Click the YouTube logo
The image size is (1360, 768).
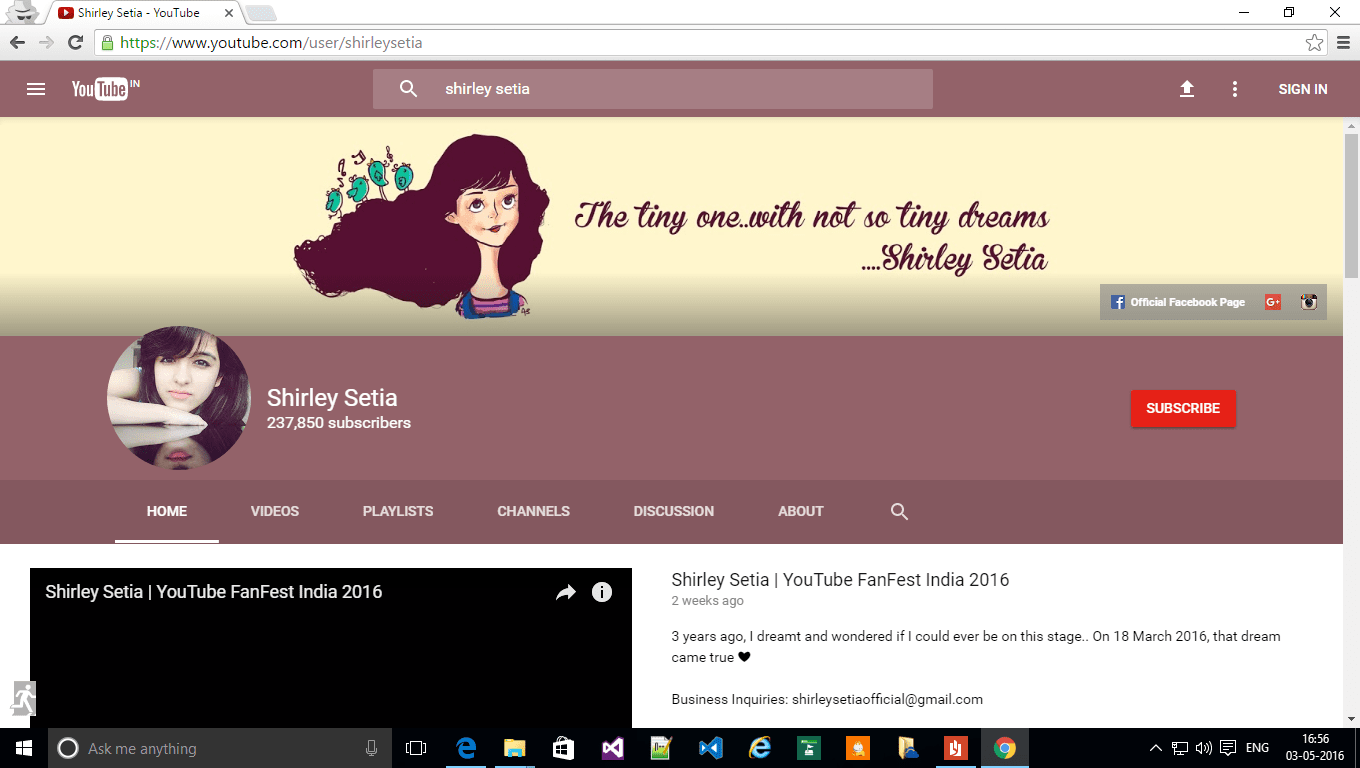(x=105, y=89)
